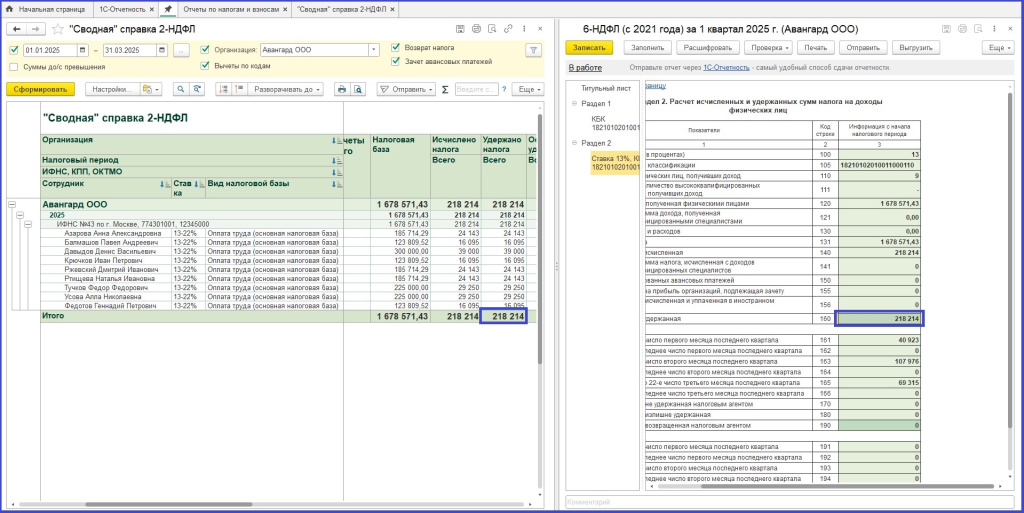
Task: Enable the 'Суммы до/с превышения' checkbox
Action: click(x=13, y=67)
